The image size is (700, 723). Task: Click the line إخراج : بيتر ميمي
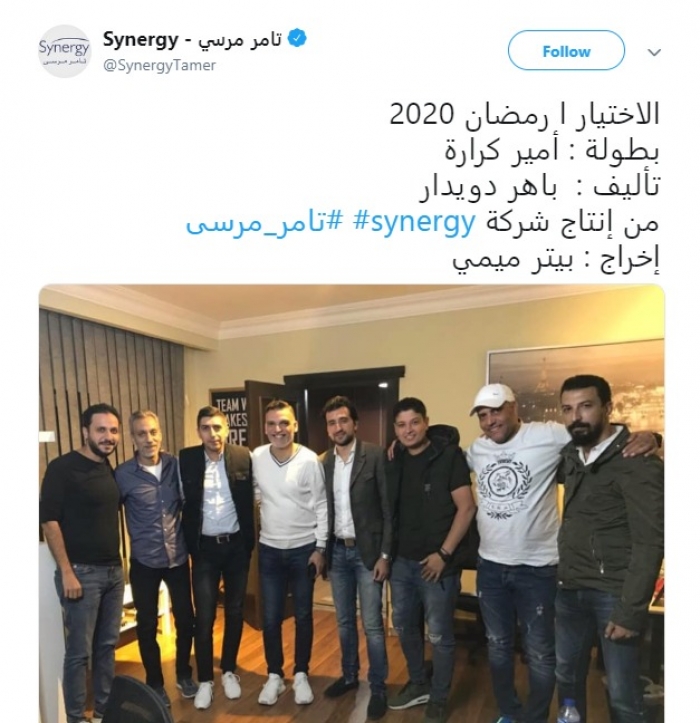pyautogui.click(x=556, y=259)
